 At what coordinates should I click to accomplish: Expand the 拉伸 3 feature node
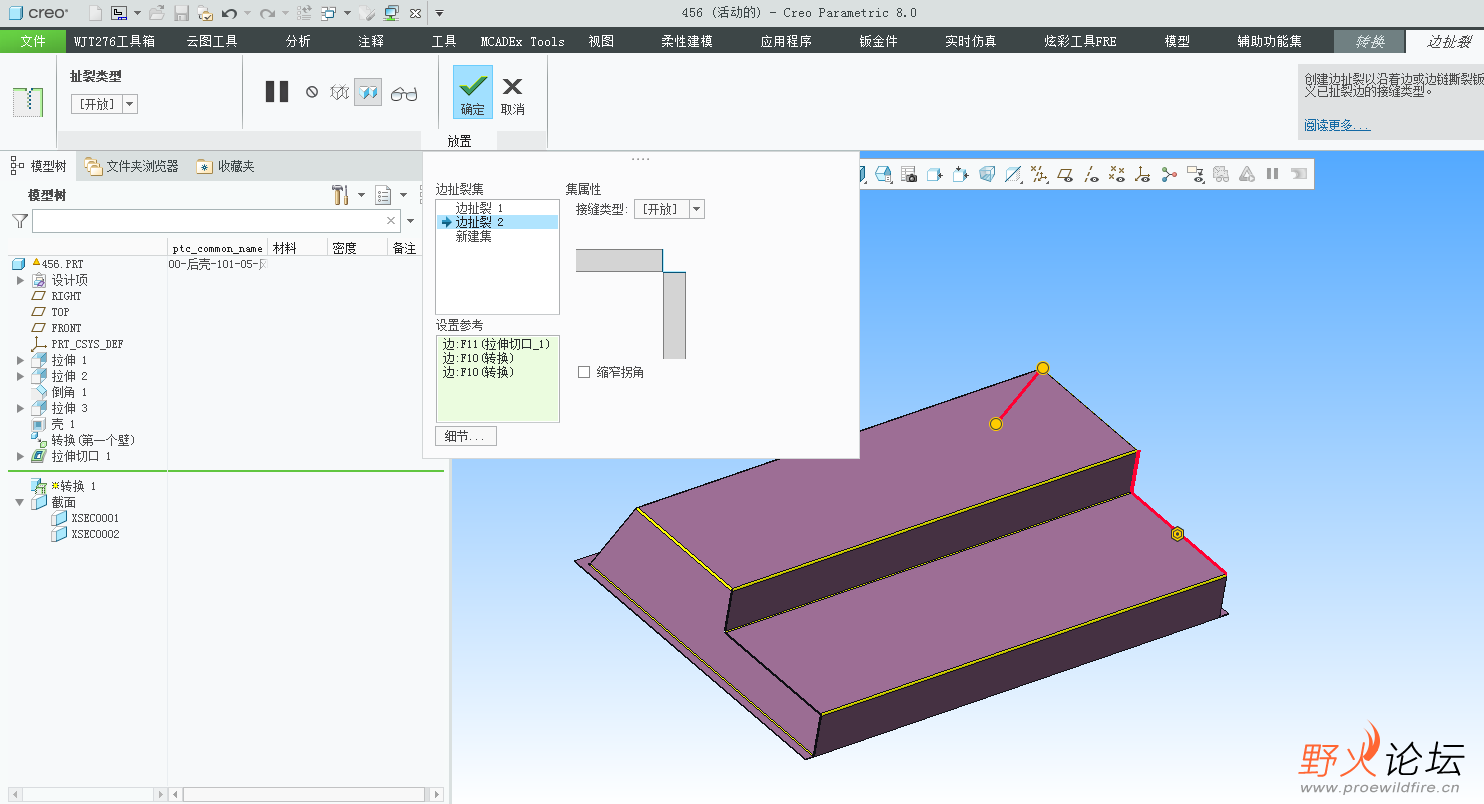click(20, 408)
